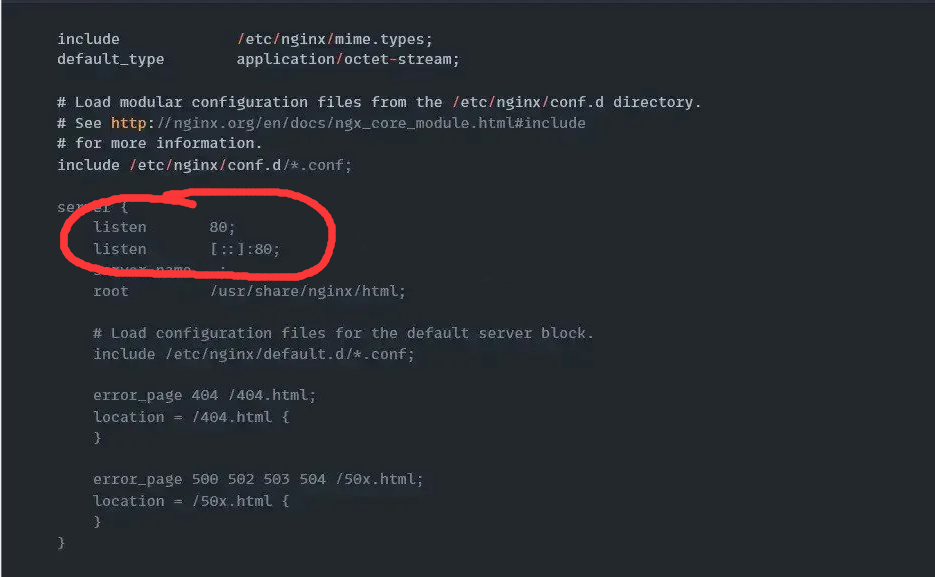Image resolution: width=935 pixels, height=577 pixels.
Task: Click error_page 500 502 503 504 line
Action: pyautogui.click(x=258, y=479)
